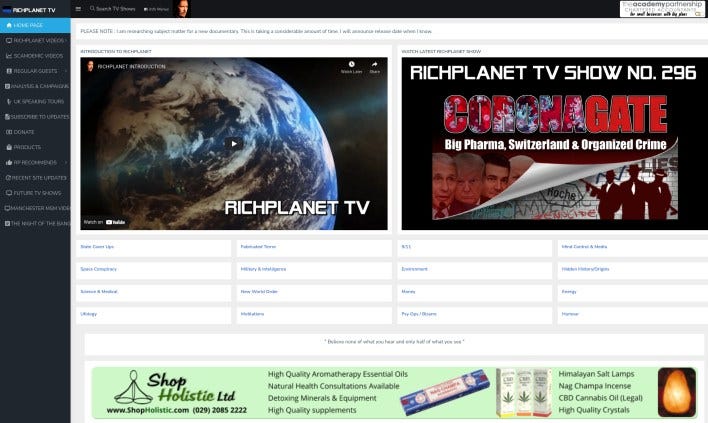Open the Ufology category link
708x423 pixels.
(88, 314)
